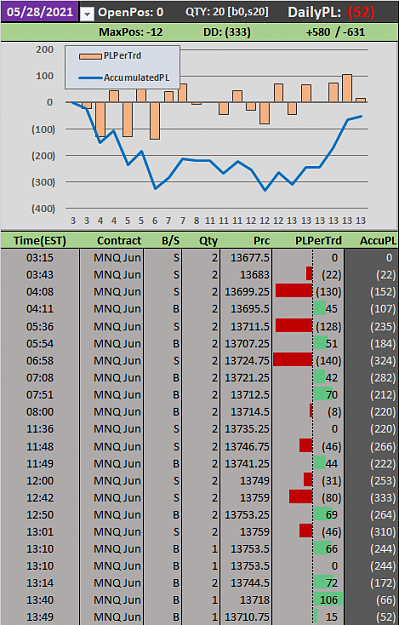Click the QTY: 20 [b0,s20] text
This screenshot has width=399, height=625.
tap(227, 12)
